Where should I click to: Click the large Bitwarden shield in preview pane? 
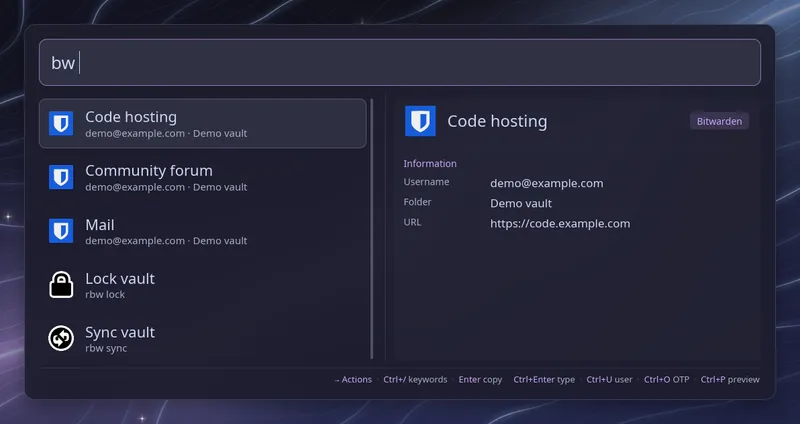pyautogui.click(x=420, y=121)
